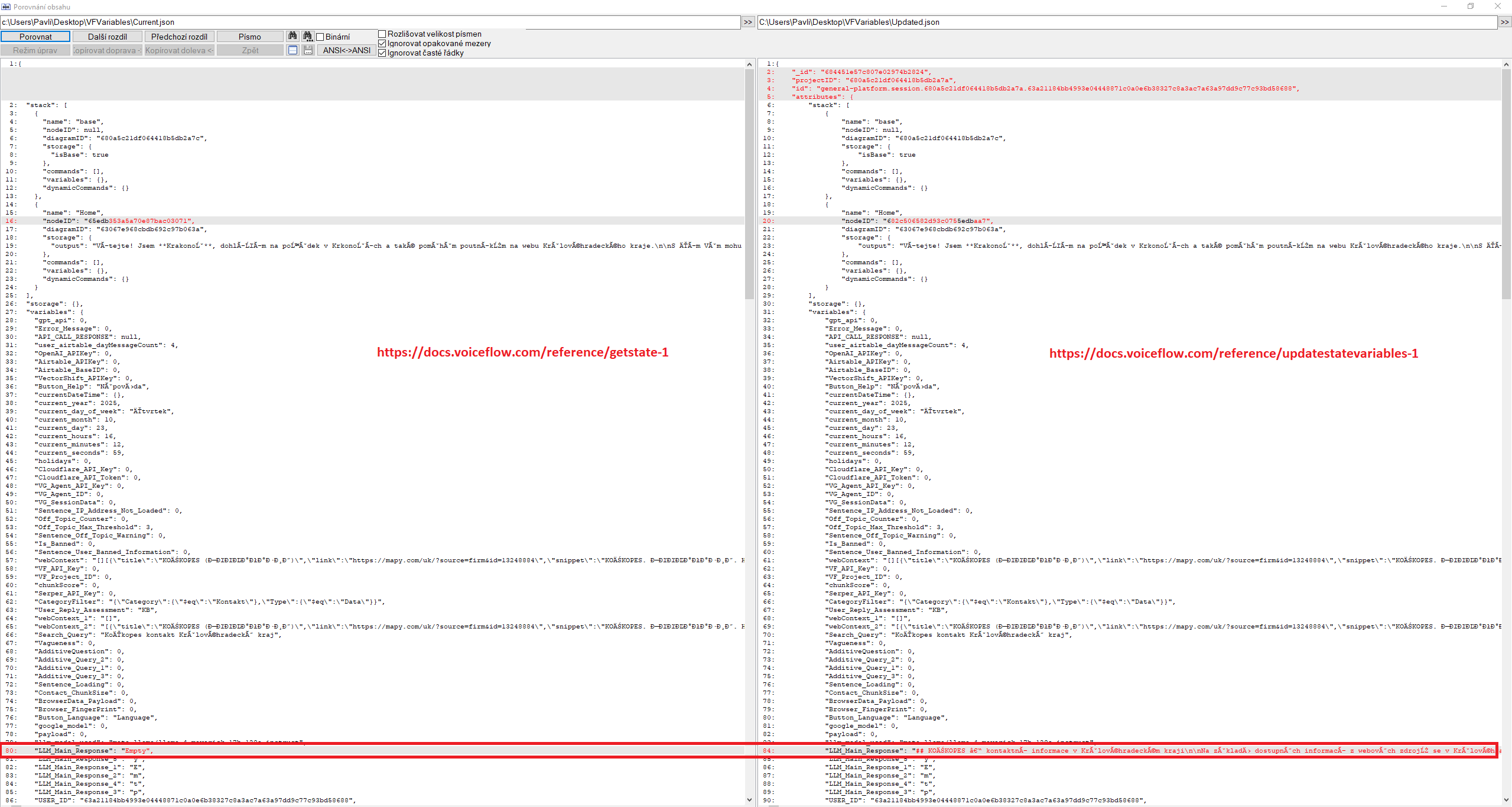The height and width of the screenshot is (807, 1512).
Task: Uncheck Ignorovat časté řádky
Action: pyautogui.click(x=382, y=53)
